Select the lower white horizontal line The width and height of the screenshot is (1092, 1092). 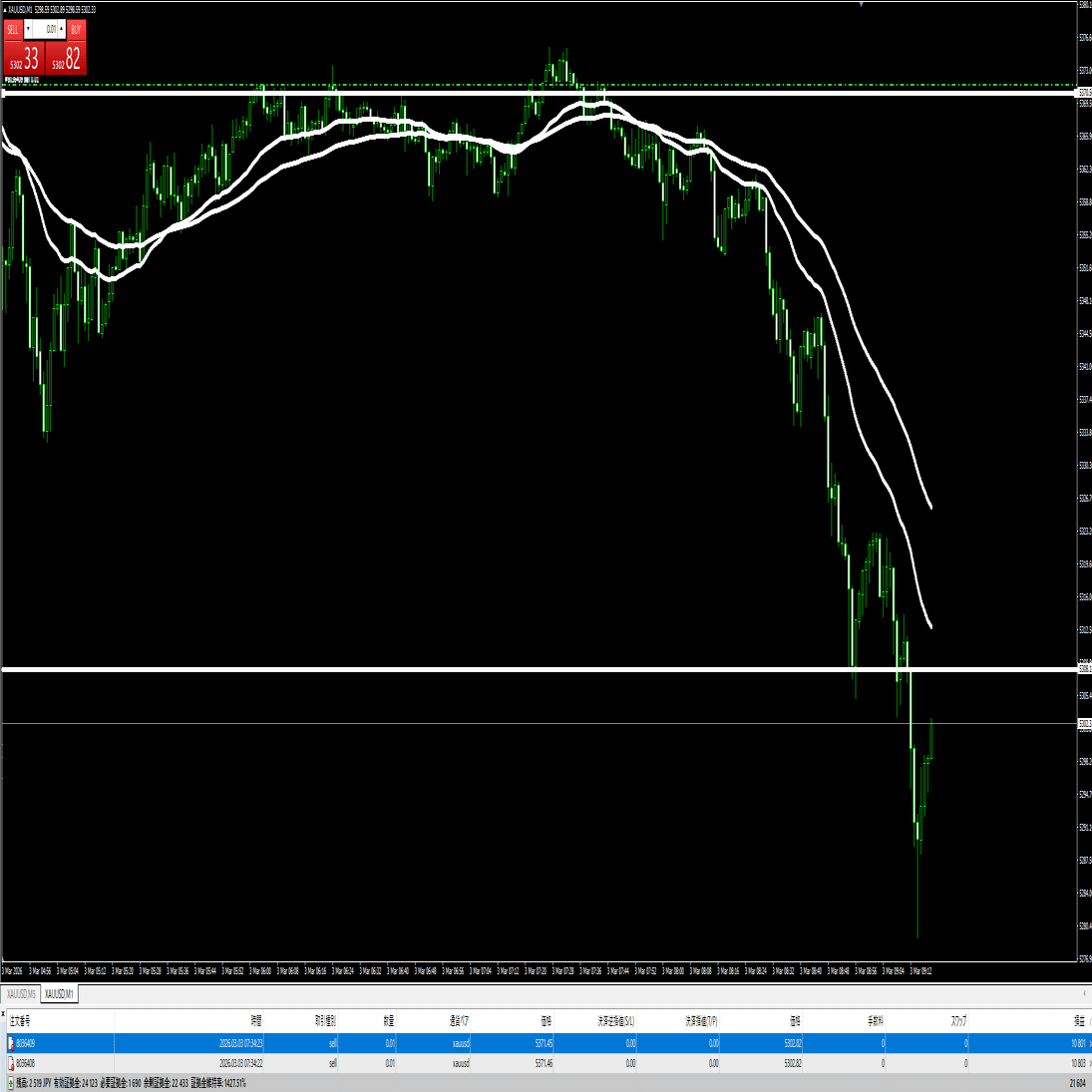pos(540,669)
